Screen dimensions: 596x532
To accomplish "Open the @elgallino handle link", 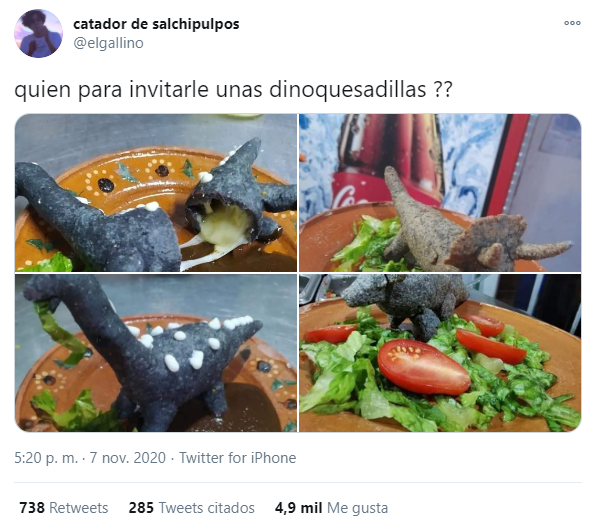I will pyautogui.click(x=108, y=43).
